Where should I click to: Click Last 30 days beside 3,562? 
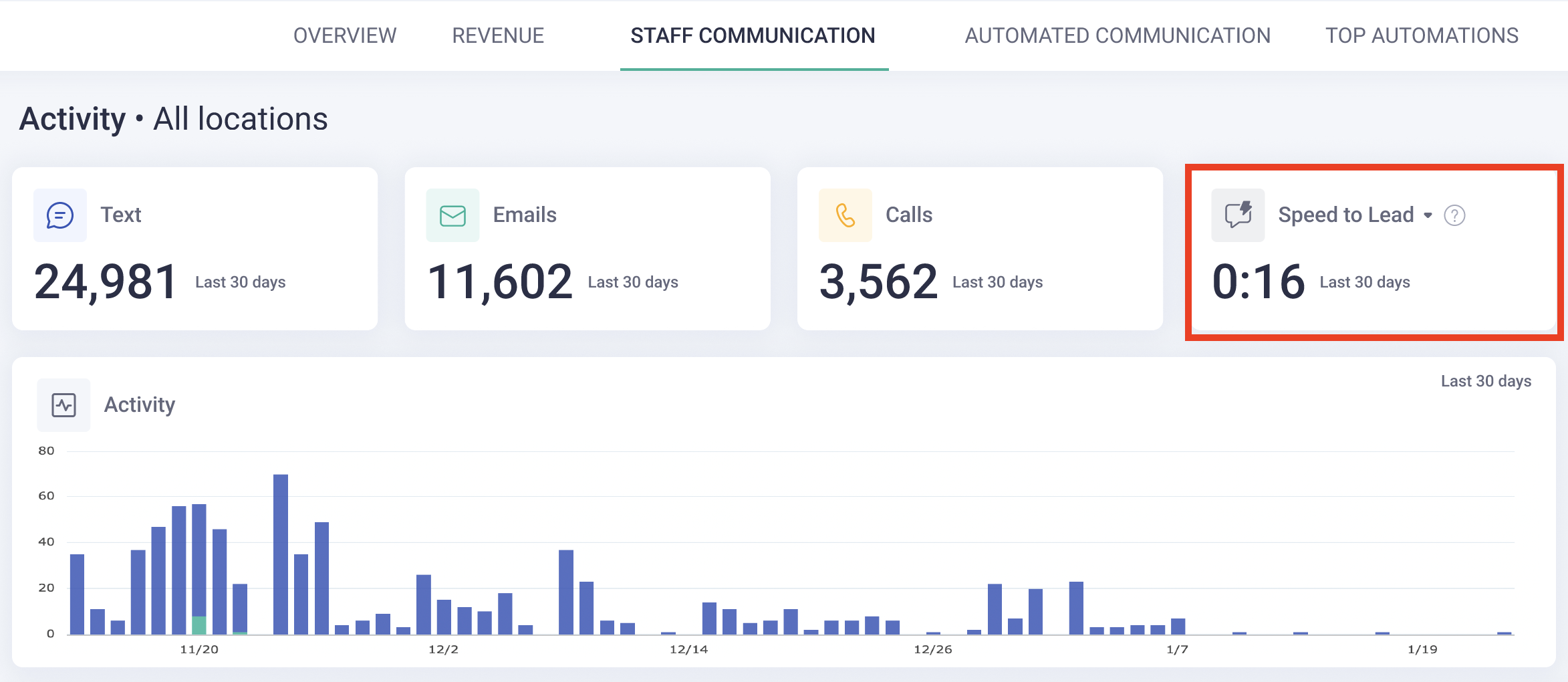coord(997,282)
